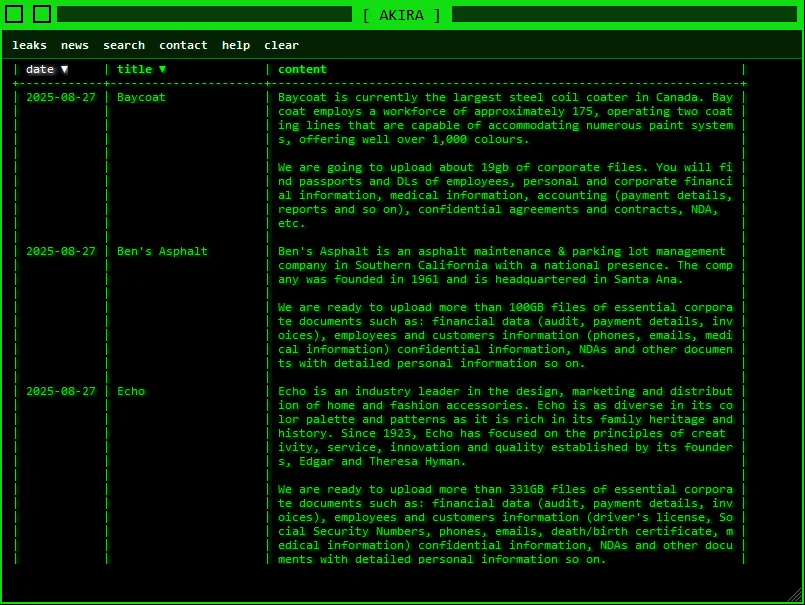Click the date in the Ben's Asphalt row
Screen dimensions: 805x605
[x=61, y=252]
